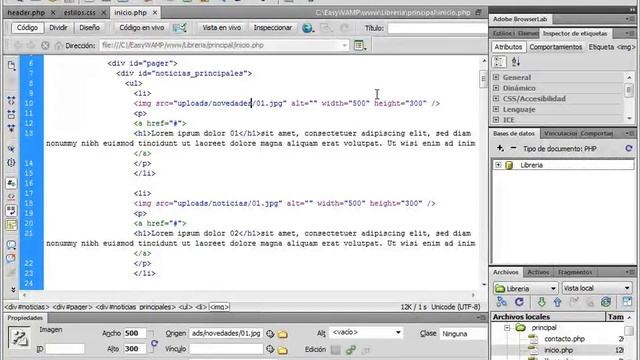Remove database connection with minus icon

pyautogui.click(x=513, y=148)
